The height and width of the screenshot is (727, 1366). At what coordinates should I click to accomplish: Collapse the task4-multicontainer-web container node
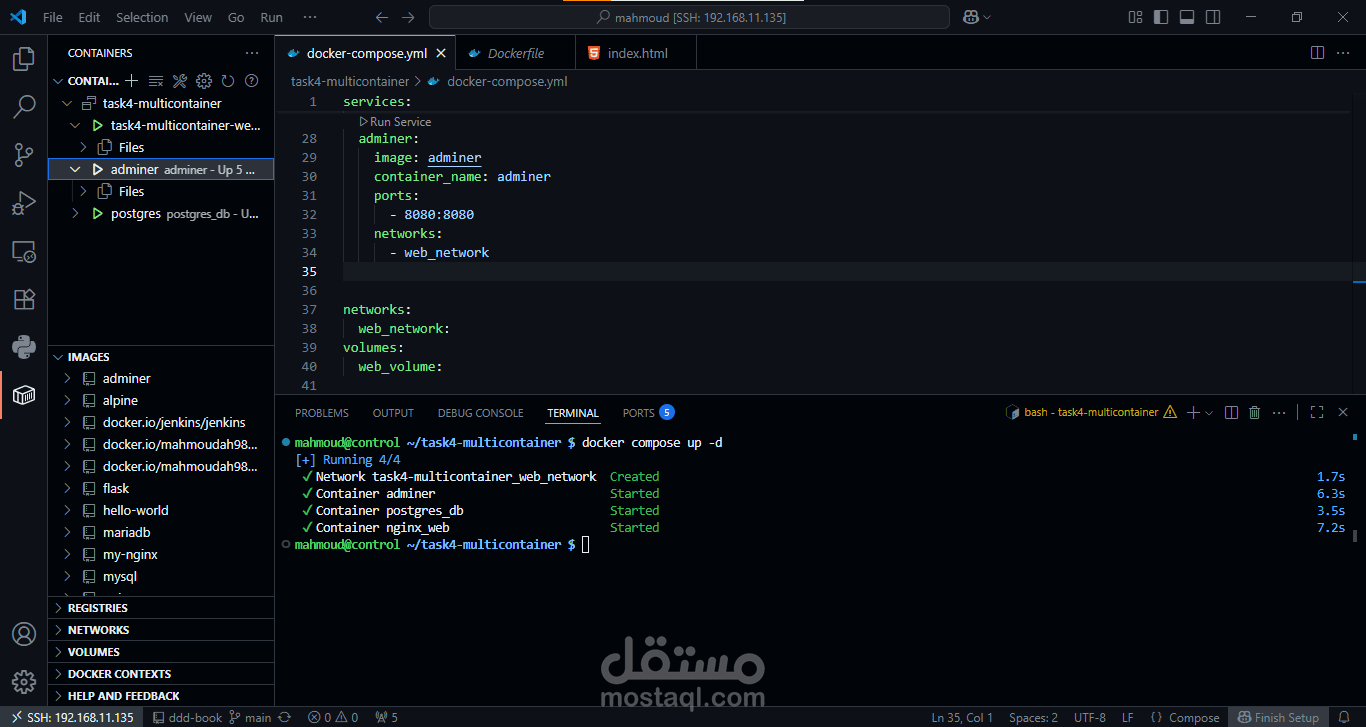pyautogui.click(x=75, y=125)
